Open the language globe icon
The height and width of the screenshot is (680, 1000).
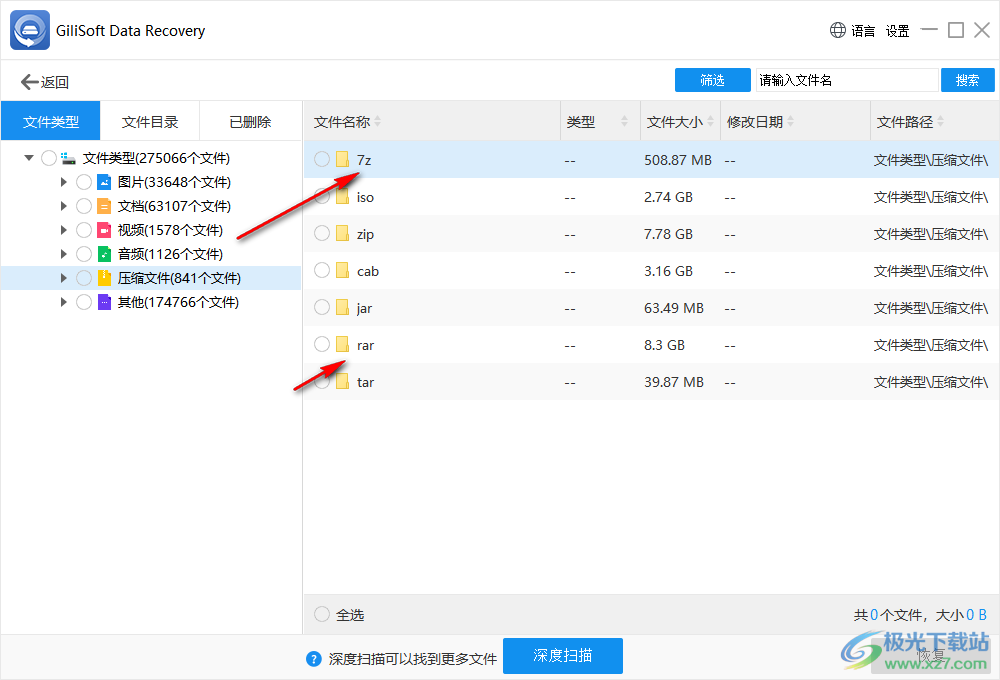pos(837,30)
